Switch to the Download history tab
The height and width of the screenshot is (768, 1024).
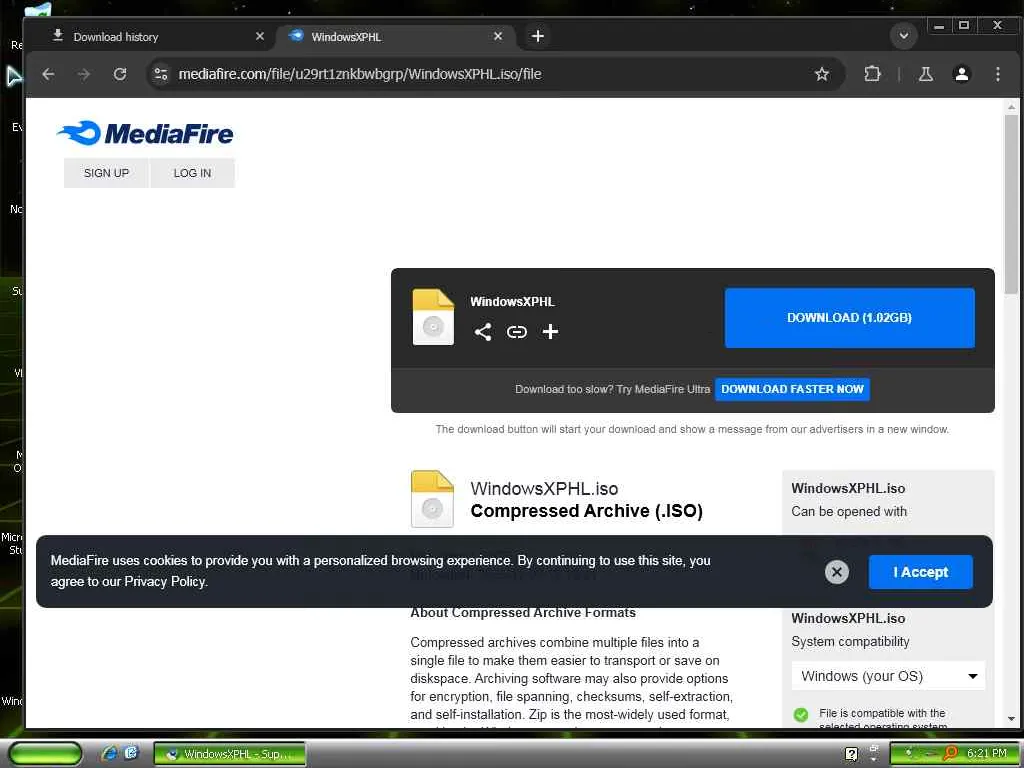[158, 37]
